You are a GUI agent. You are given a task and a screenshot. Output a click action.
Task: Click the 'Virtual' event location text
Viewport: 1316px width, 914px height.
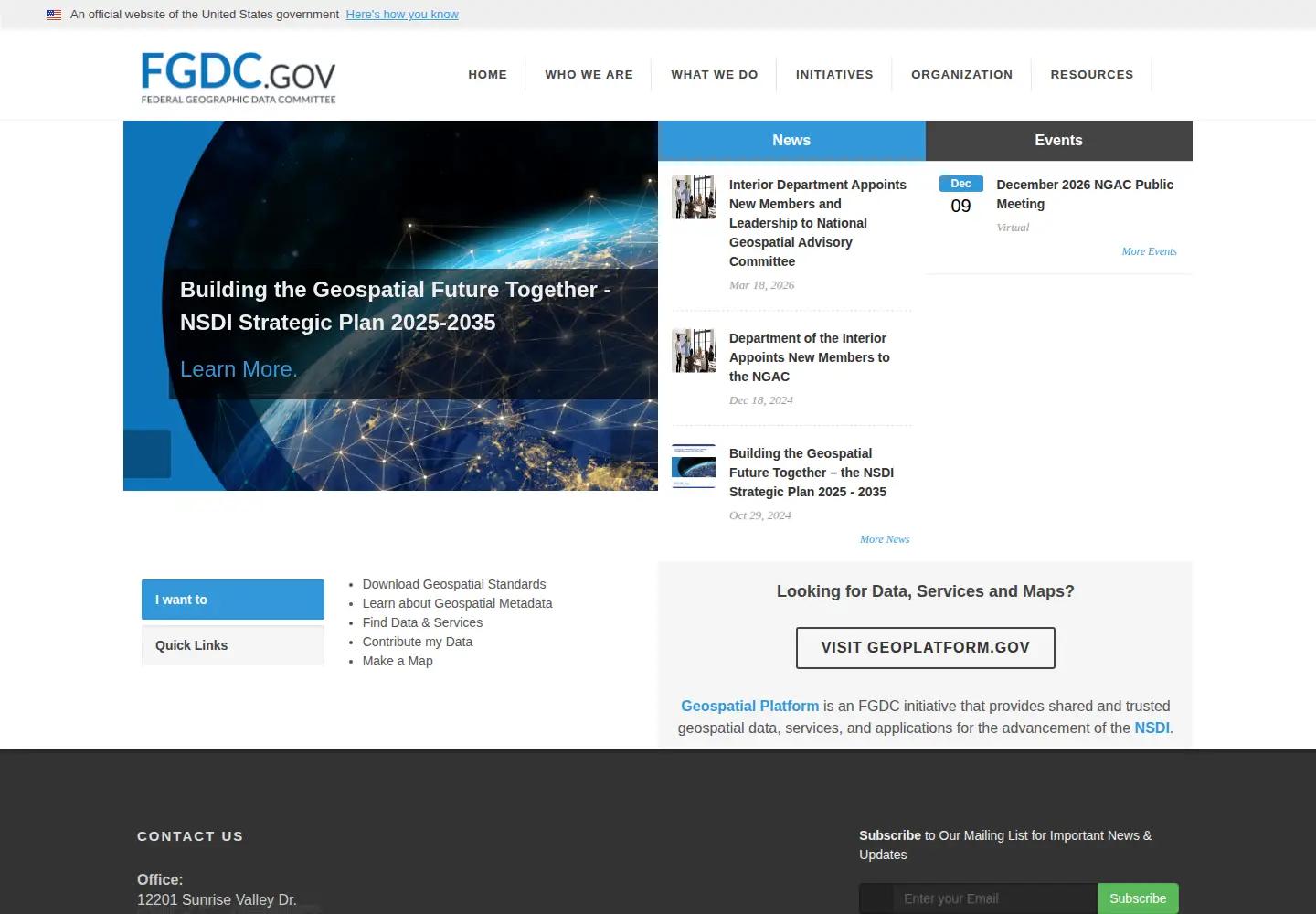pos(1013,228)
